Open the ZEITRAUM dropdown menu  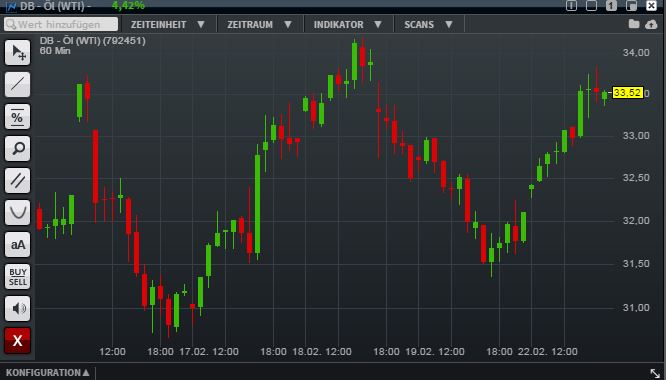[x=260, y=25]
